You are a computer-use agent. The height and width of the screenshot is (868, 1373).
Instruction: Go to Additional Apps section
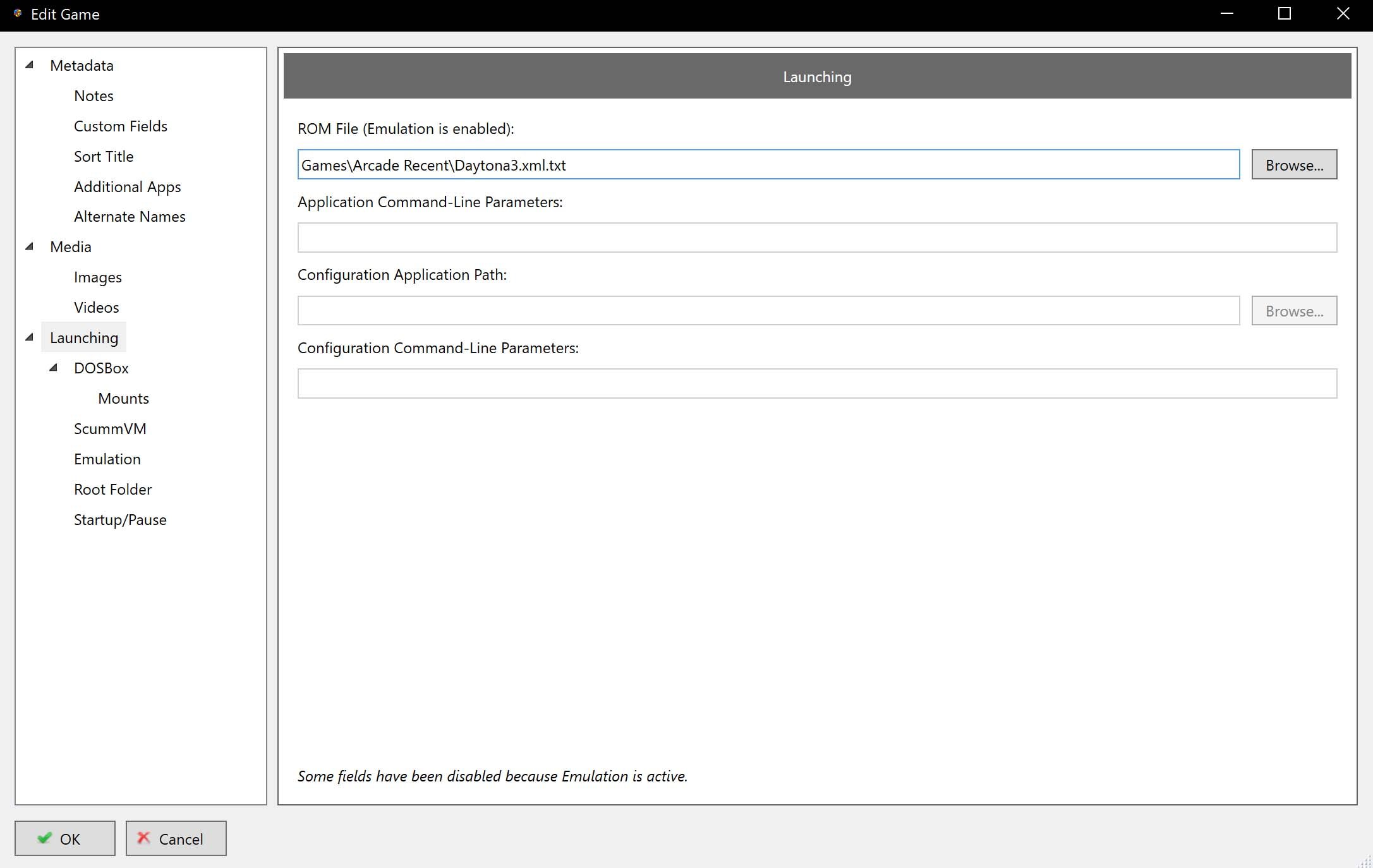click(127, 187)
